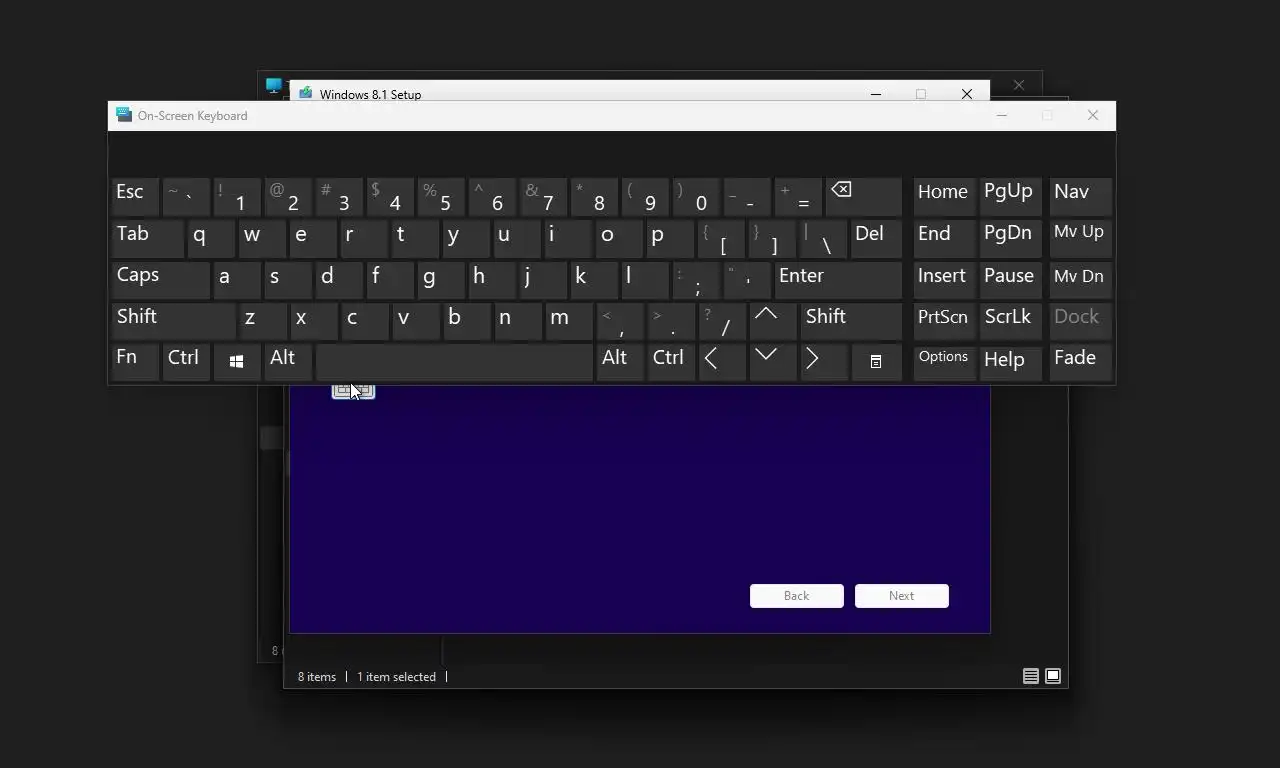Click the PgDn key
The image size is (1280, 768).
point(1010,238)
